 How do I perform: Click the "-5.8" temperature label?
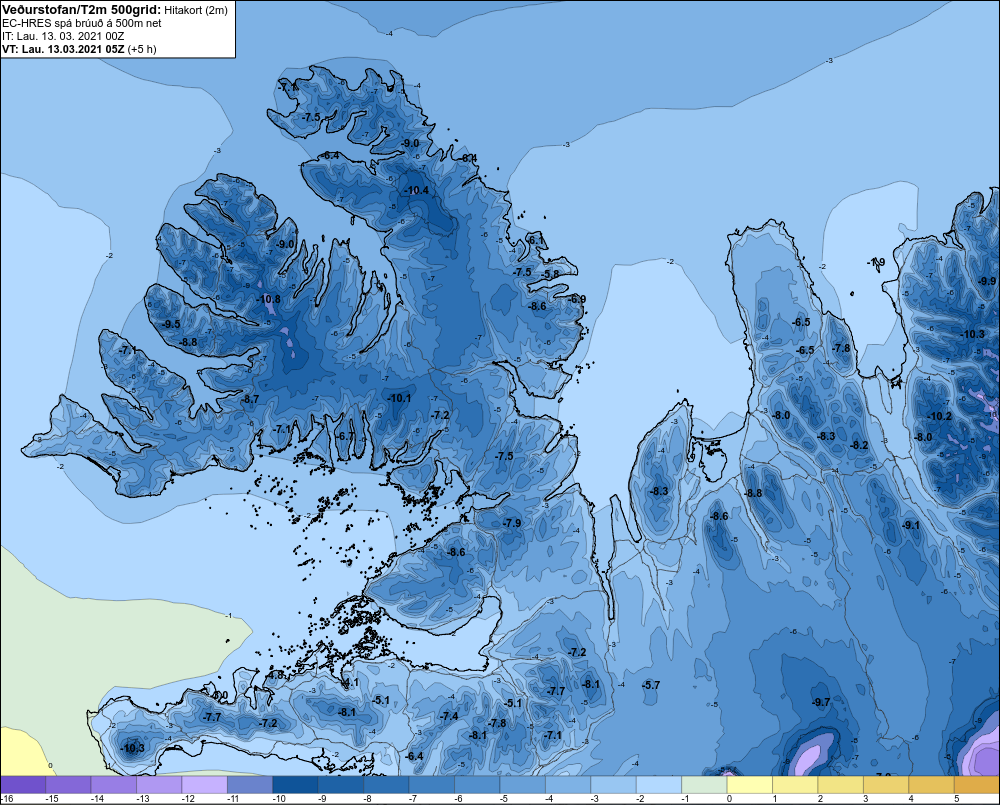click(550, 274)
